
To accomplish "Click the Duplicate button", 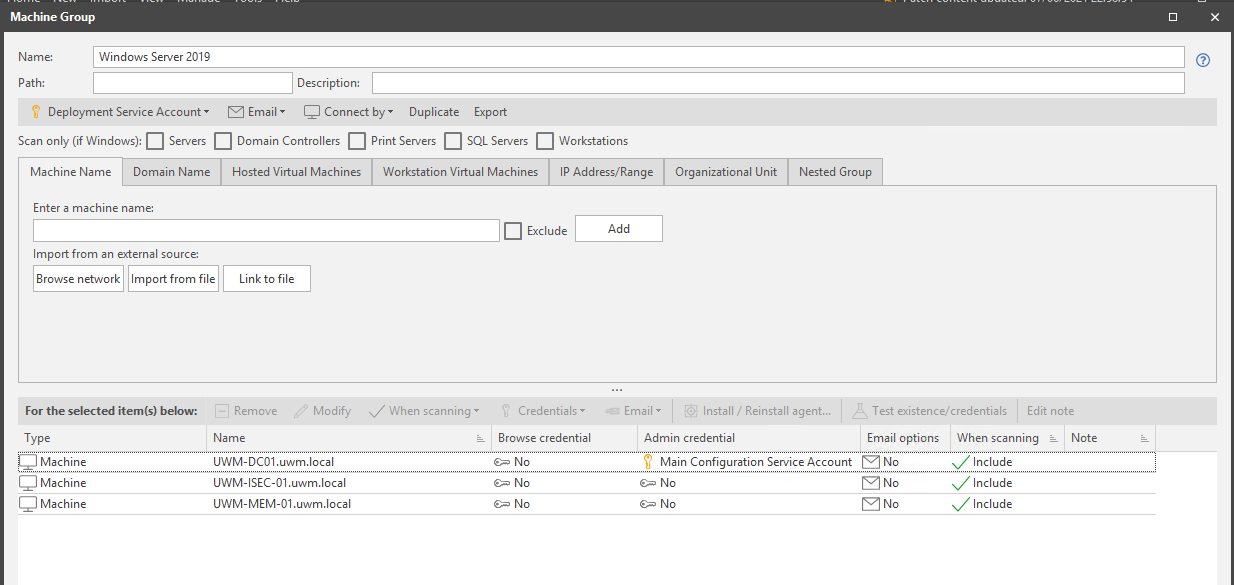I will pos(433,111).
